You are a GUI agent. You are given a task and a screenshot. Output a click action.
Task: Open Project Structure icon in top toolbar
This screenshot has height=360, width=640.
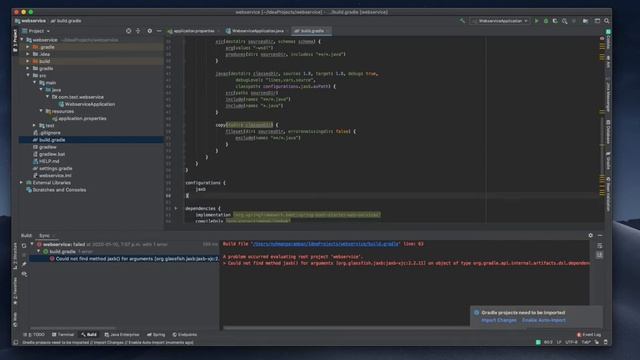(x=585, y=21)
